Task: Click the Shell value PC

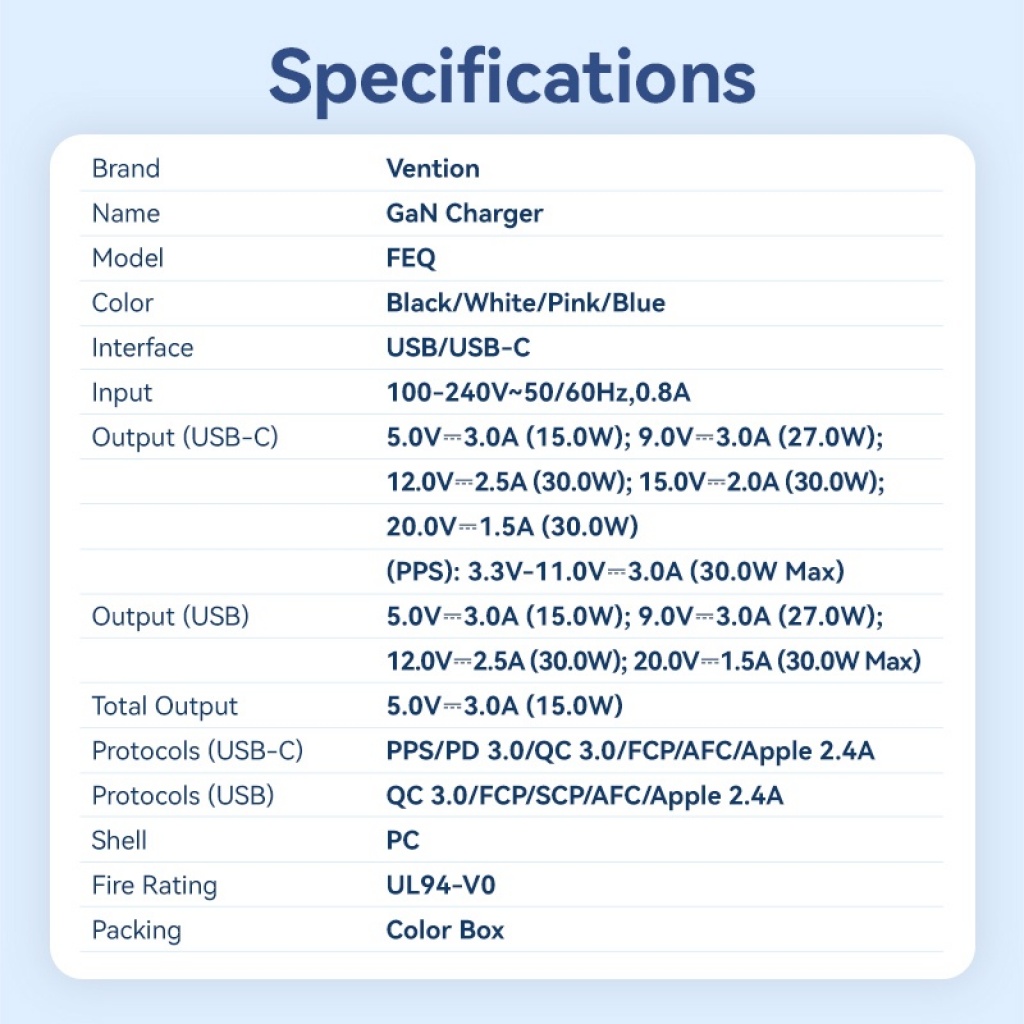Action: tap(403, 841)
